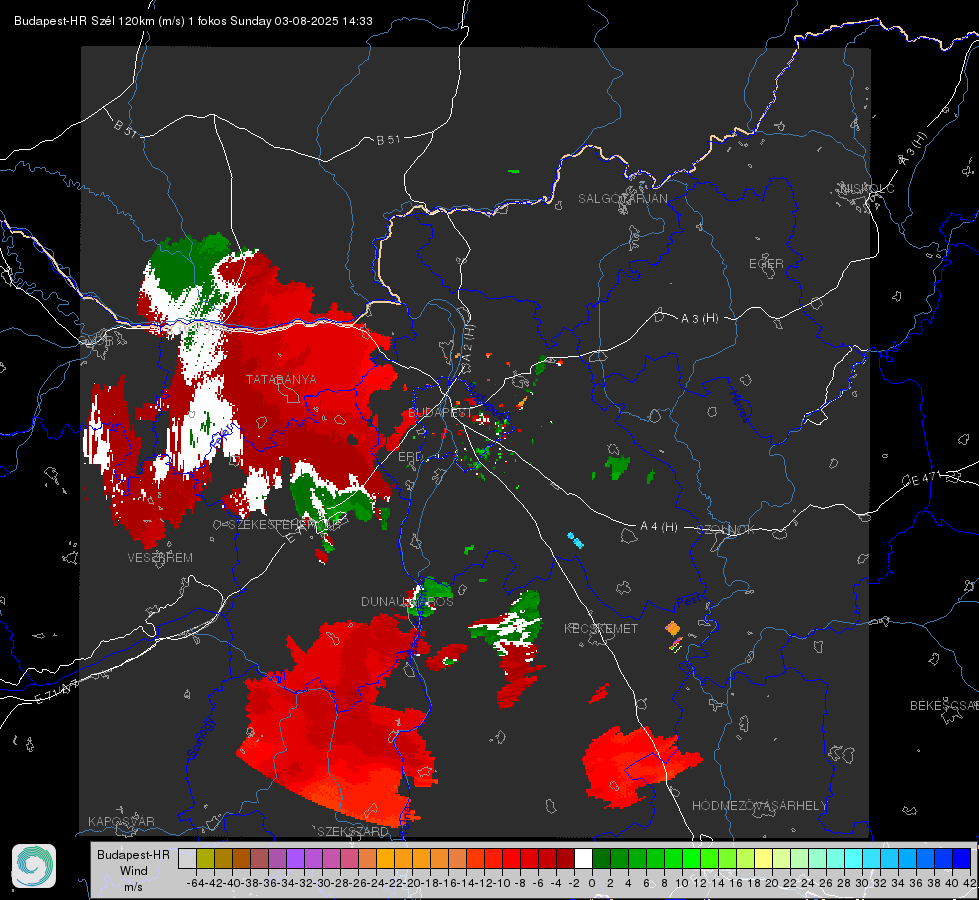Click the VESZPRÉM city label

[160, 557]
